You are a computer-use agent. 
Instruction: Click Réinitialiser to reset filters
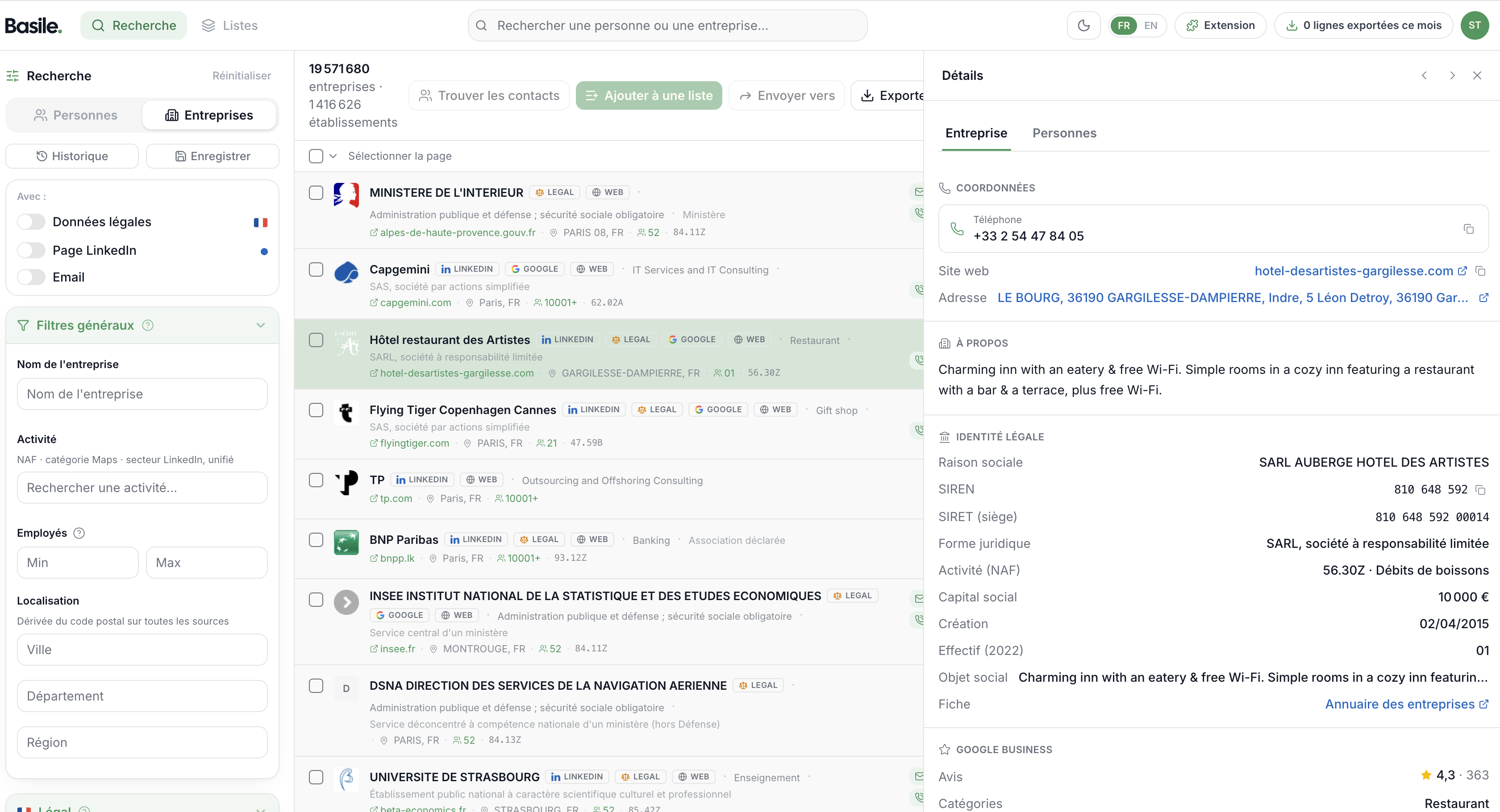click(242, 76)
